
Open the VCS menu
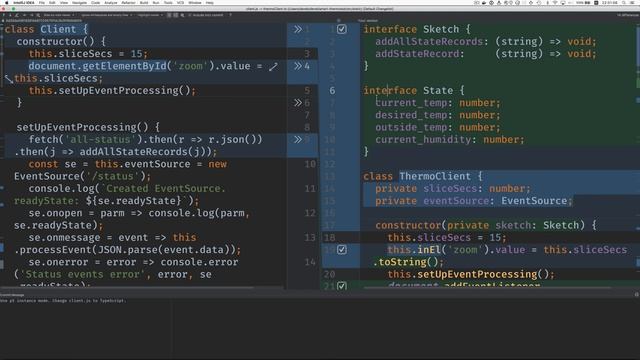click(x=180, y=2)
